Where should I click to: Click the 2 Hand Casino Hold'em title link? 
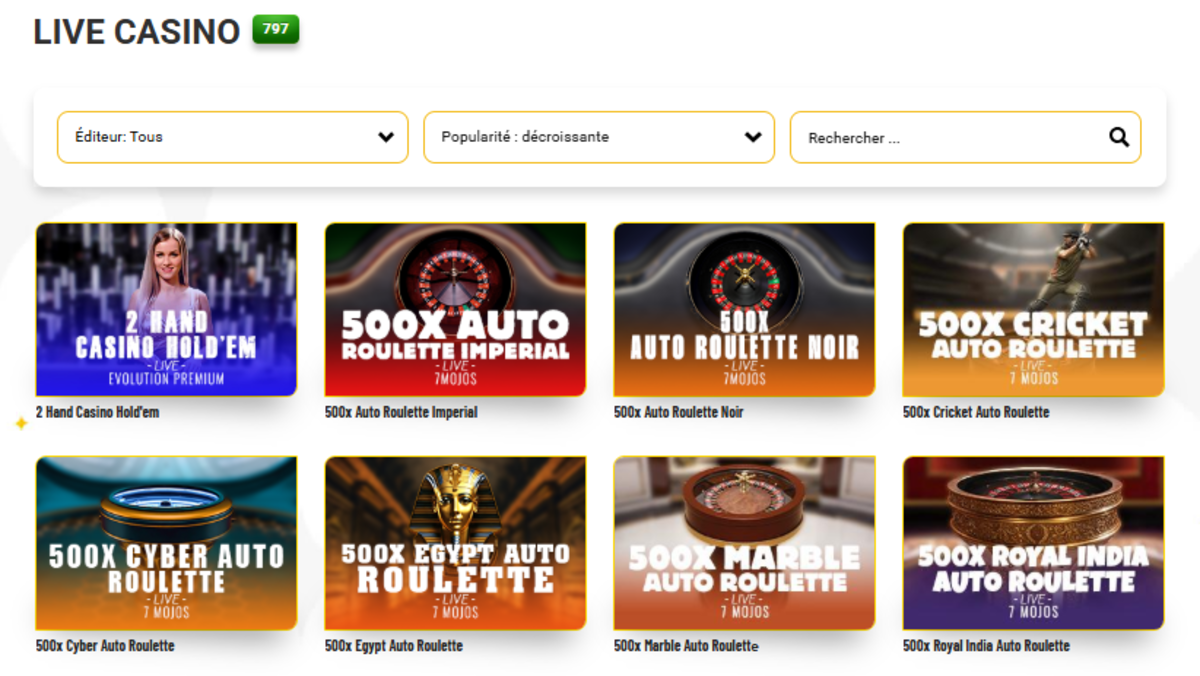[97, 412]
